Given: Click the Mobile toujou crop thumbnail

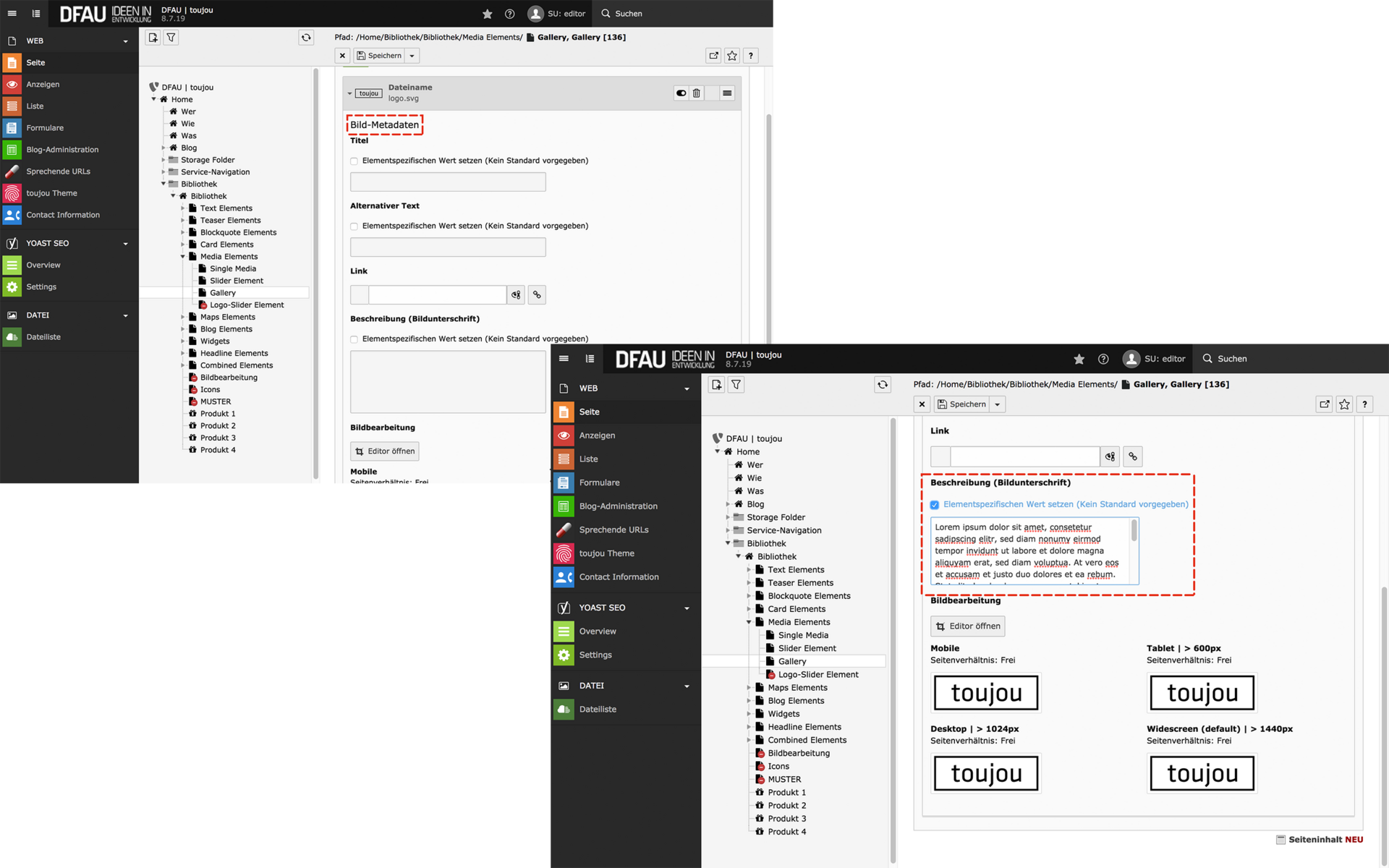Looking at the screenshot, I should (986, 693).
